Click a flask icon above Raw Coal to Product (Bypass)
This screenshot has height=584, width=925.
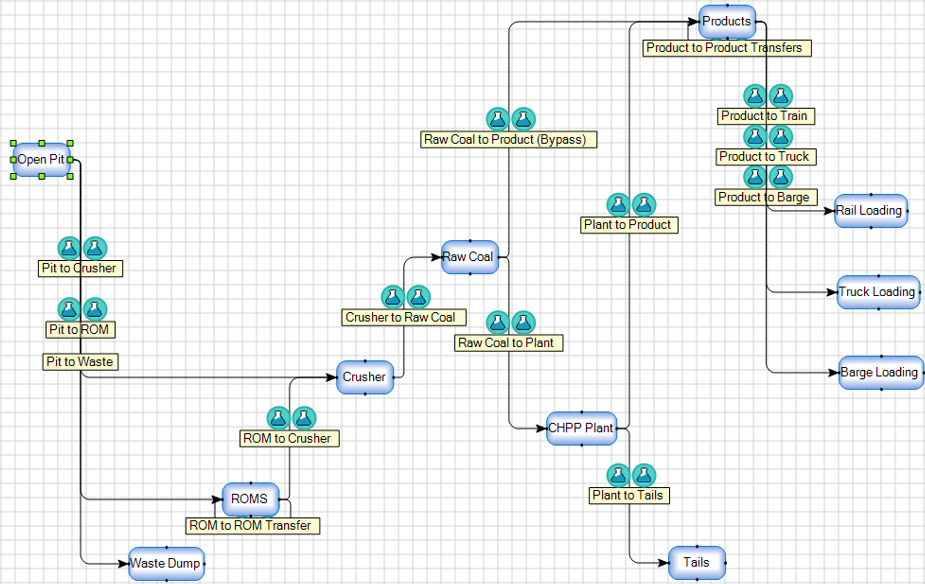click(x=499, y=119)
